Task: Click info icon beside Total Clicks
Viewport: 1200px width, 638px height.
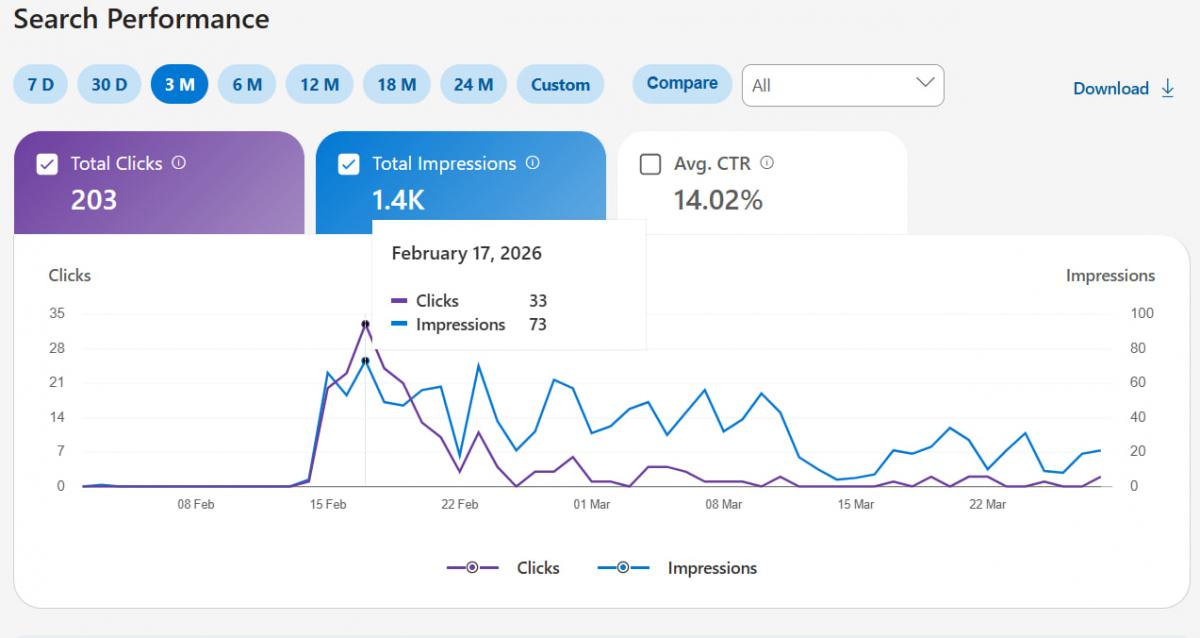Action: click(x=179, y=163)
